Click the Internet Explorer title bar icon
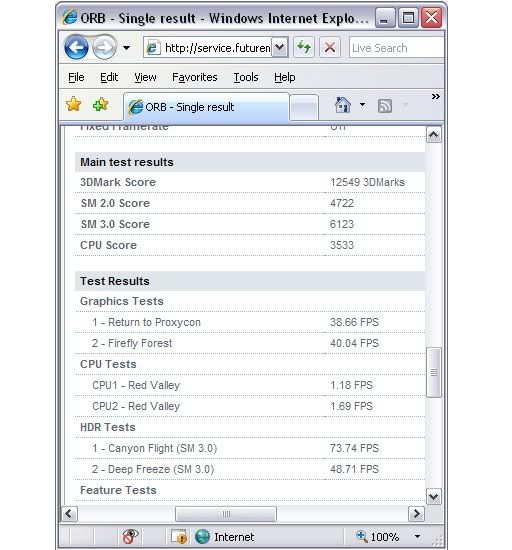Screen dimensions: 512x550 tap(70, 17)
